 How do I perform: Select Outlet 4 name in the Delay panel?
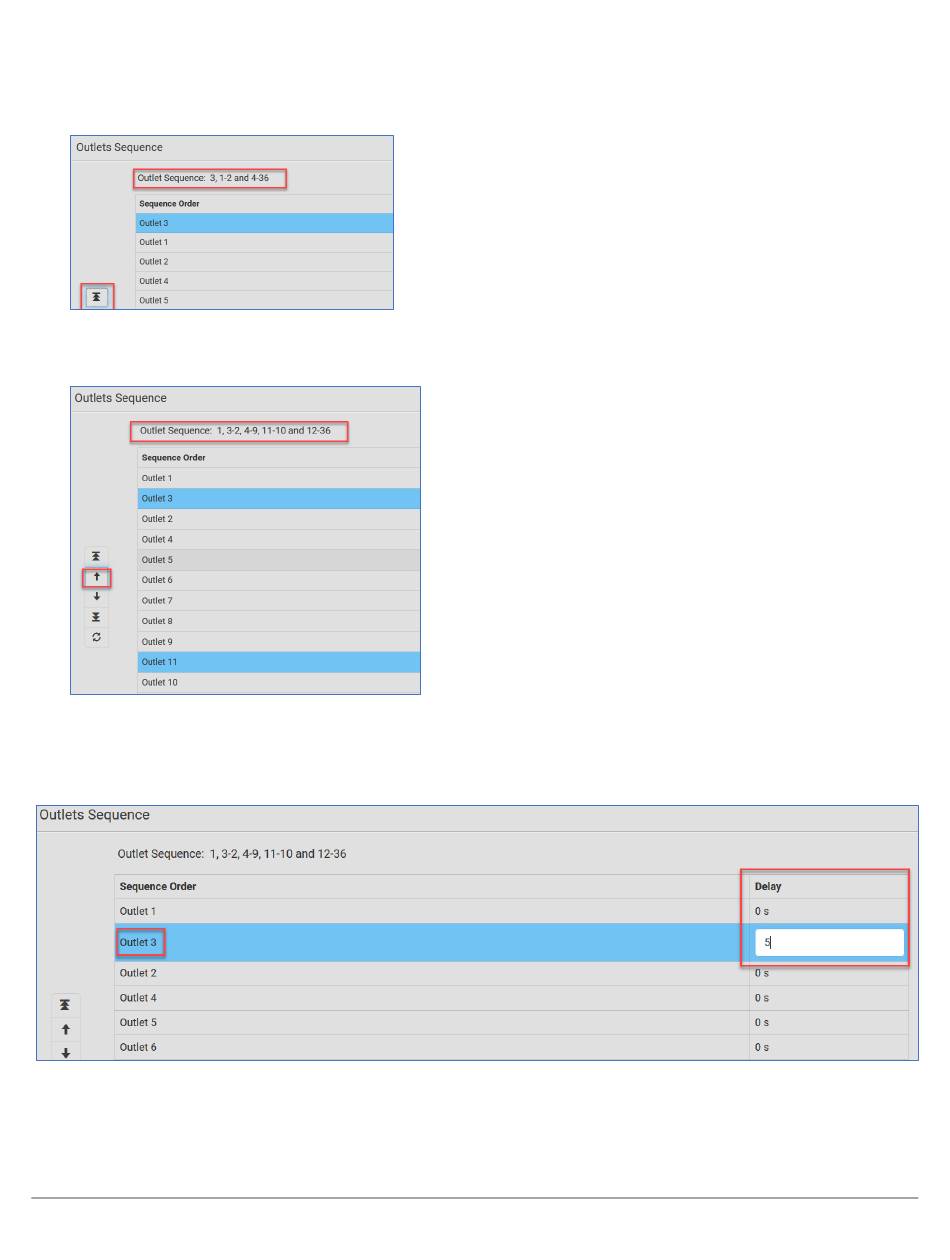[138, 998]
